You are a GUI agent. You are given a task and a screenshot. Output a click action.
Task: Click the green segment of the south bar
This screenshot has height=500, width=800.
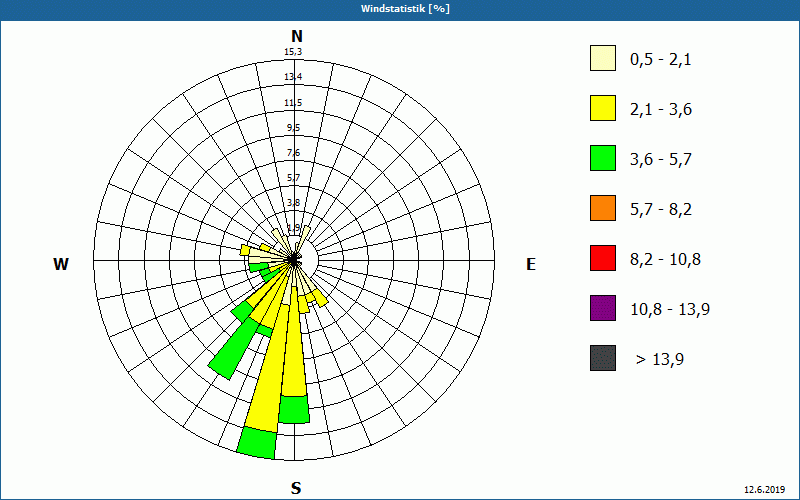[x=294, y=409]
